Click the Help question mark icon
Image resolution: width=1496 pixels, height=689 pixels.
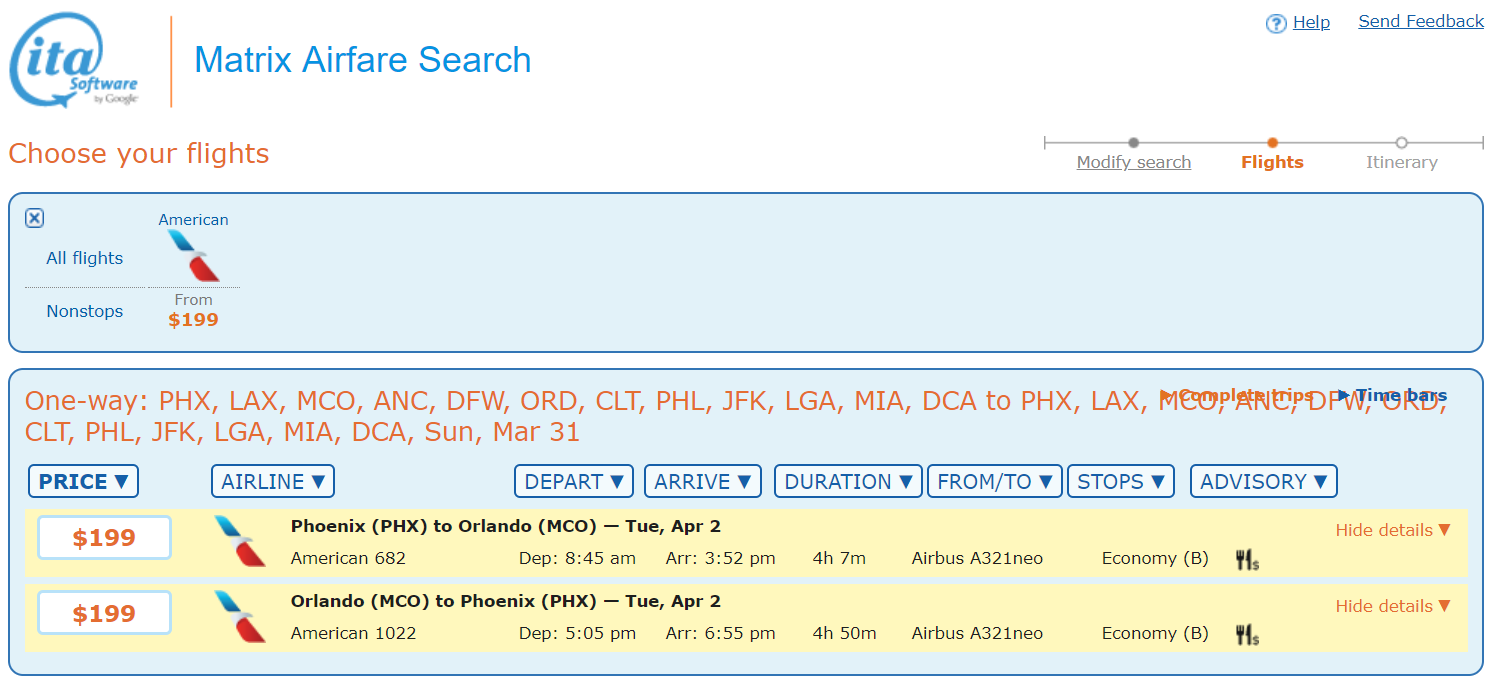tap(1275, 24)
